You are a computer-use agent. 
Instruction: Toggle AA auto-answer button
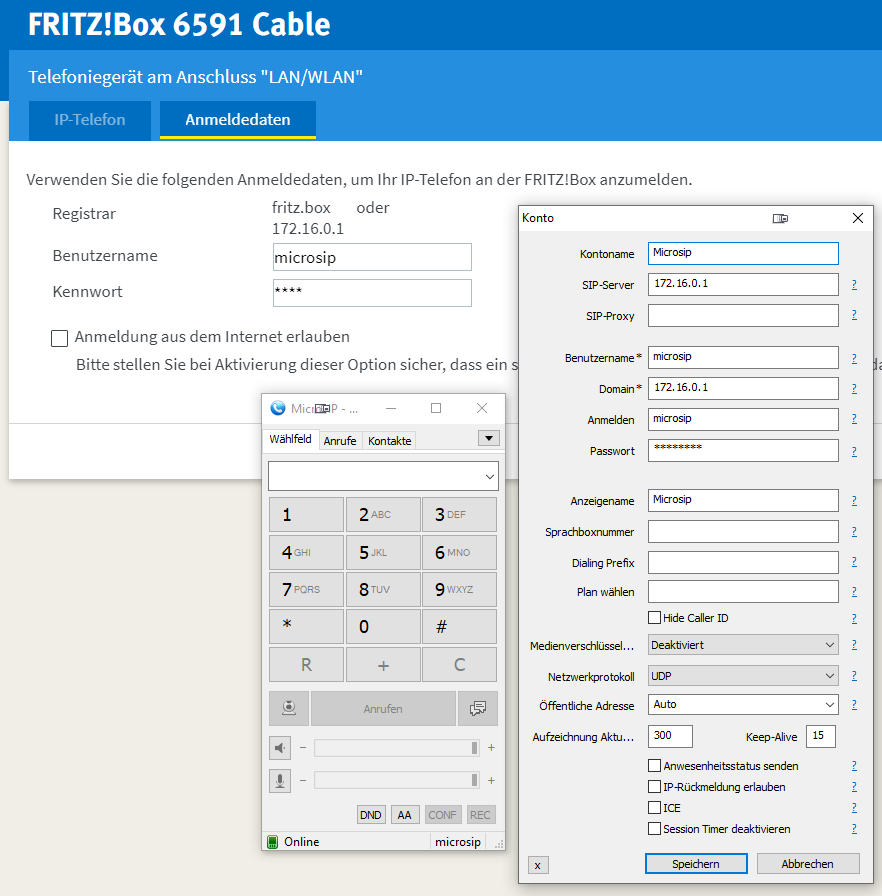[404, 815]
